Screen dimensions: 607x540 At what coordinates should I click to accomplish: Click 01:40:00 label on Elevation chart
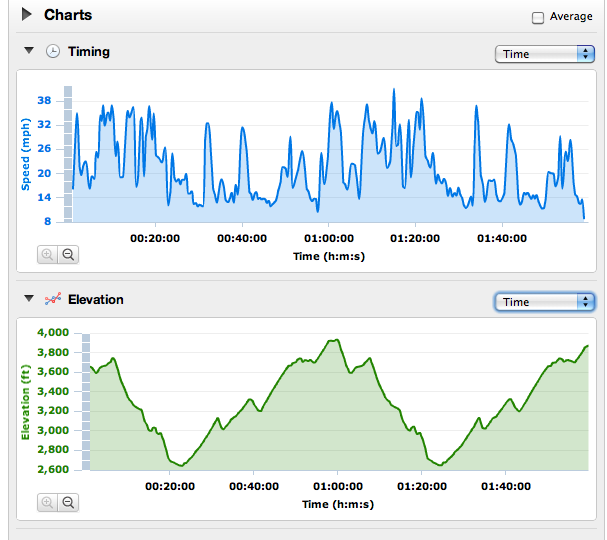[506, 486]
